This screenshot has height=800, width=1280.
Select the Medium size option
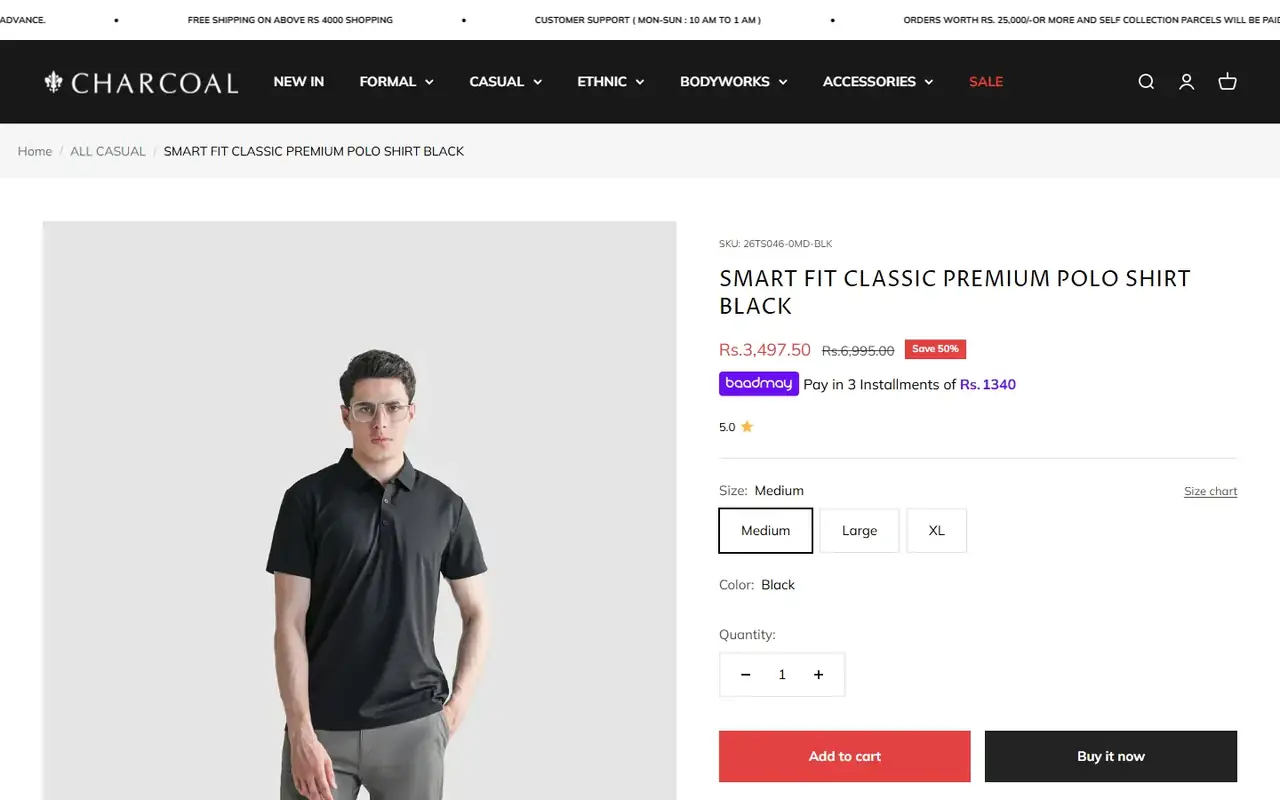click(766, 531)
